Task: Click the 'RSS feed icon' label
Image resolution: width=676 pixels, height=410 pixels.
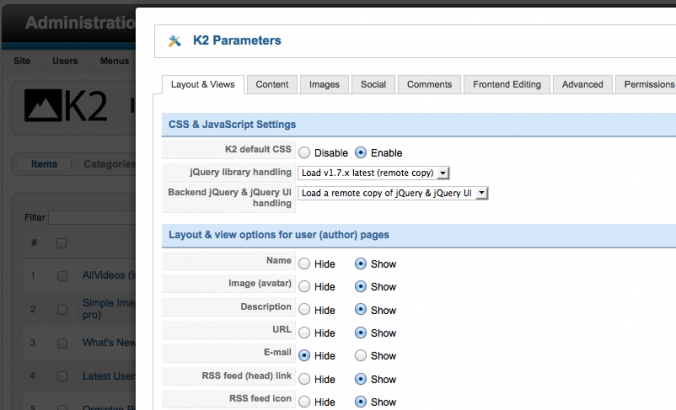Action: click(260, 398)
